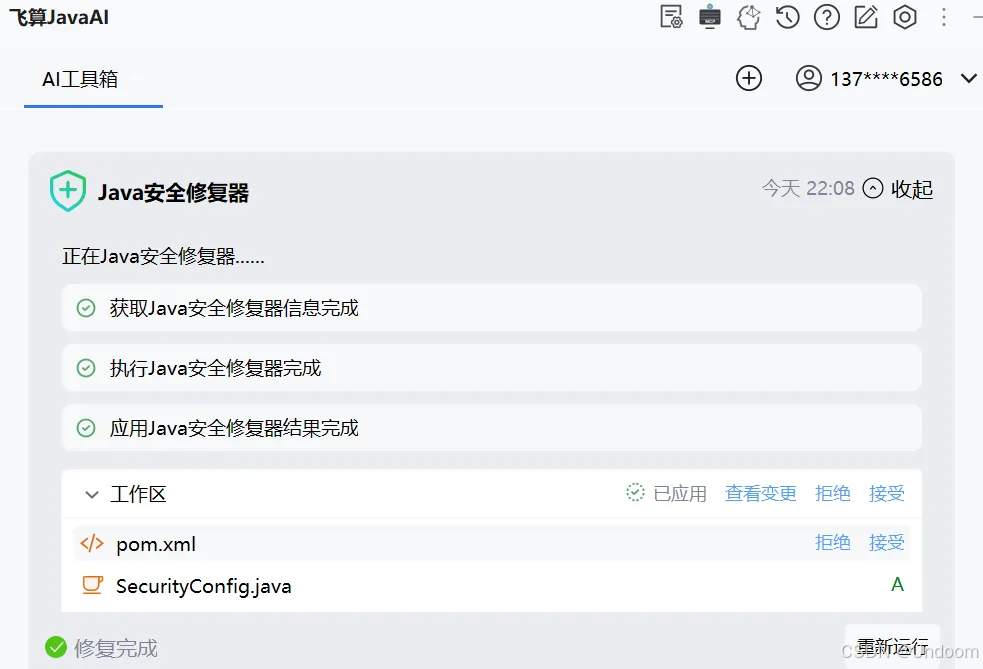983x669 pixels.
Task: Expand the account dropdown arrow
Action: click(969, 78)
